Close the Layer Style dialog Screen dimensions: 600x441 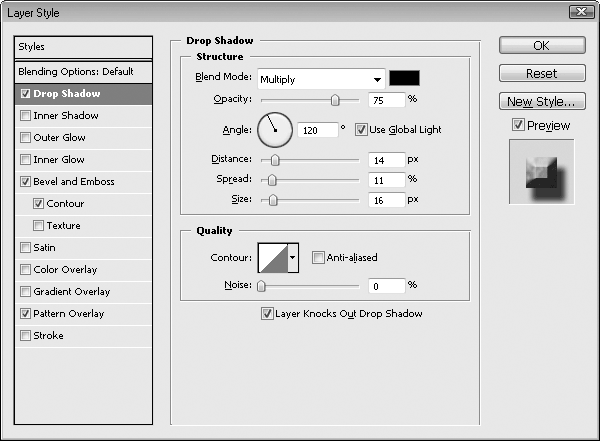(582, 12)
